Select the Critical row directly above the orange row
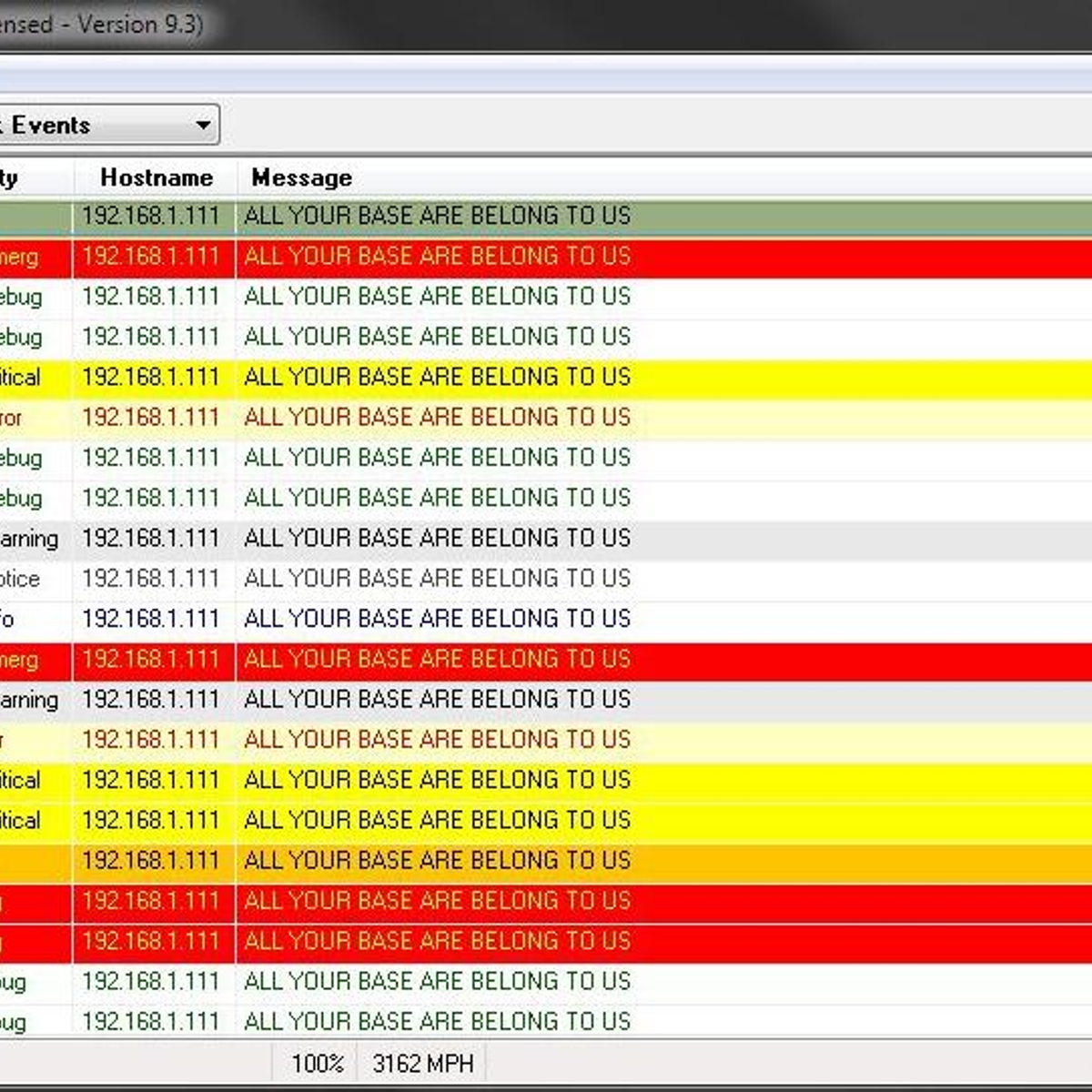 point(437,821)
